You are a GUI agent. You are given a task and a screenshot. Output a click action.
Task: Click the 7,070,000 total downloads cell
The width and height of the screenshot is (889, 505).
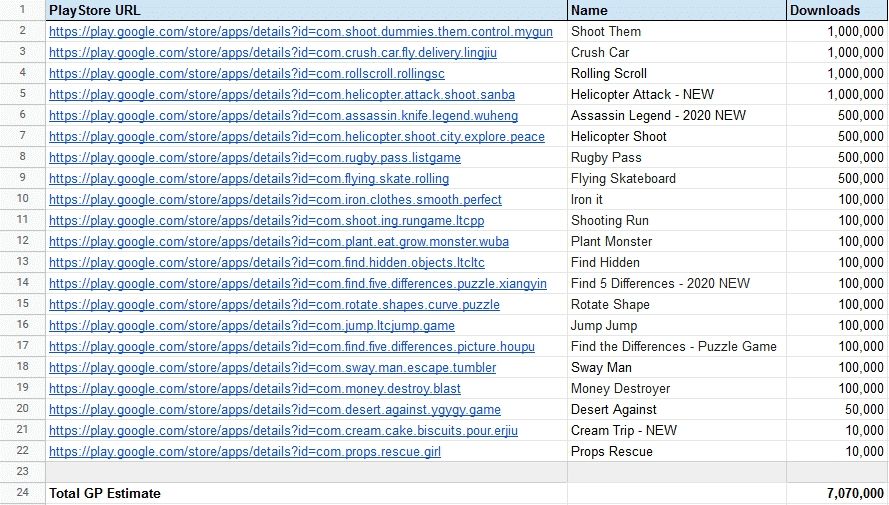(836, 493)
